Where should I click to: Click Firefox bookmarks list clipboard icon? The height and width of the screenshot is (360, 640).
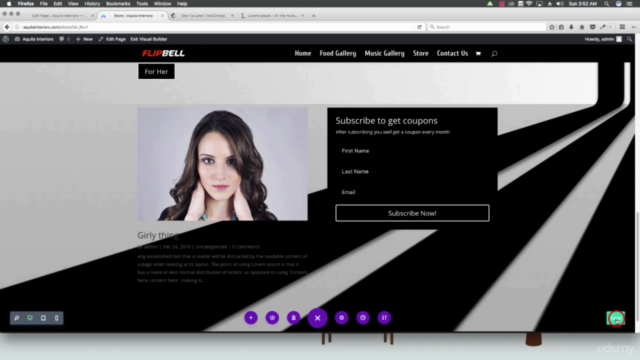point(561,27)
